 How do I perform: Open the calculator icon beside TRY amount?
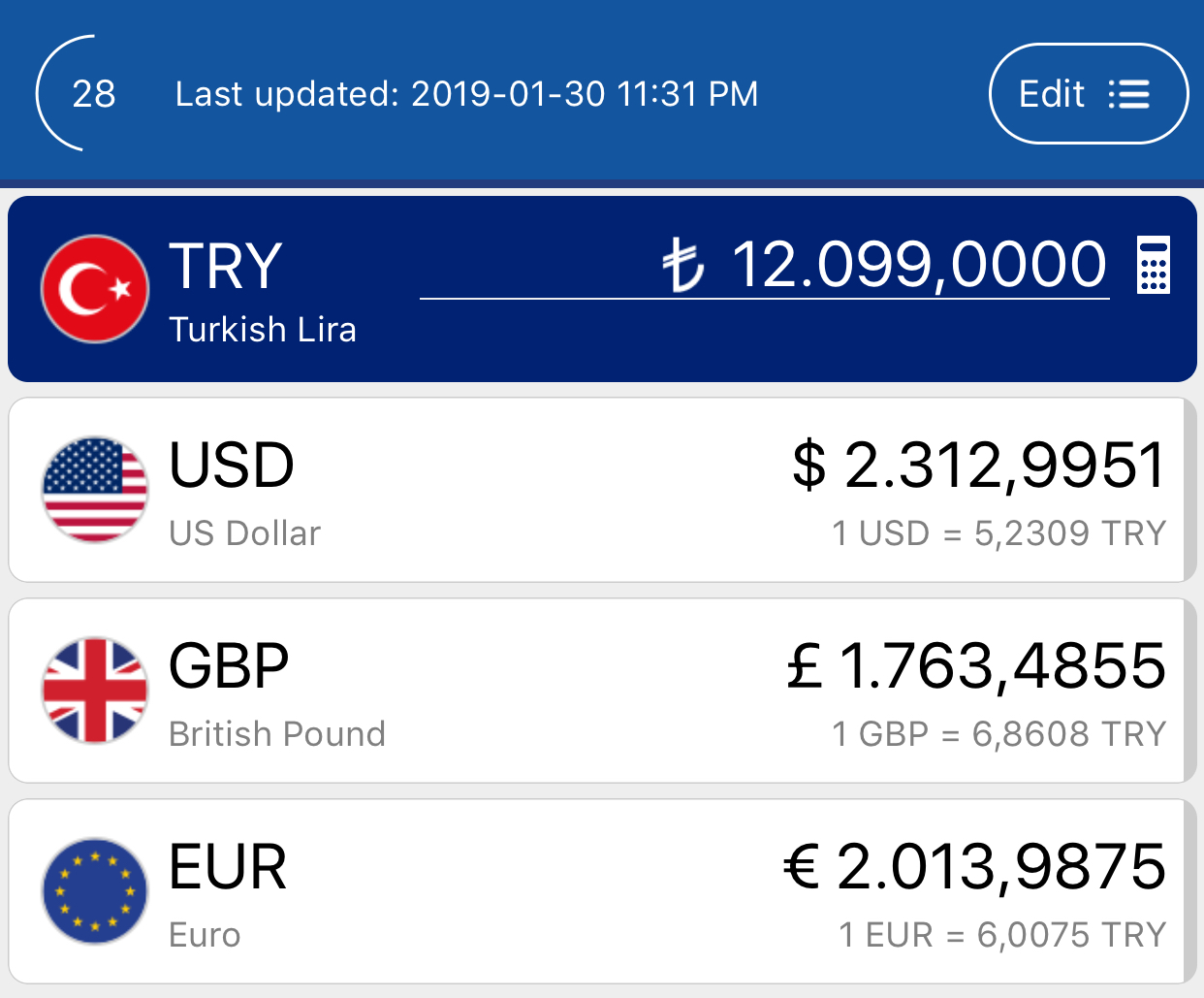click(1154, 264)
